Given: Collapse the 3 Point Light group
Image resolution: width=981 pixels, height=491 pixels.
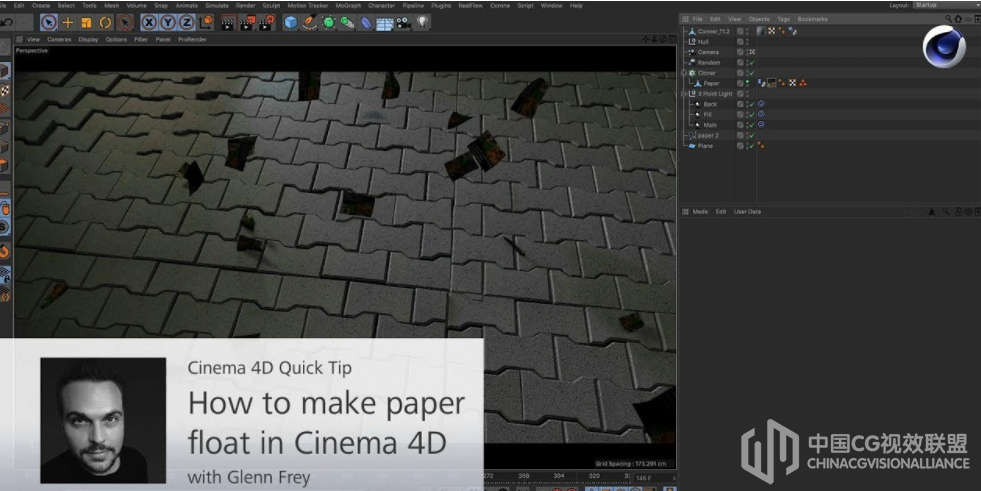Looking at the screenshot, I should click(684, 94).
